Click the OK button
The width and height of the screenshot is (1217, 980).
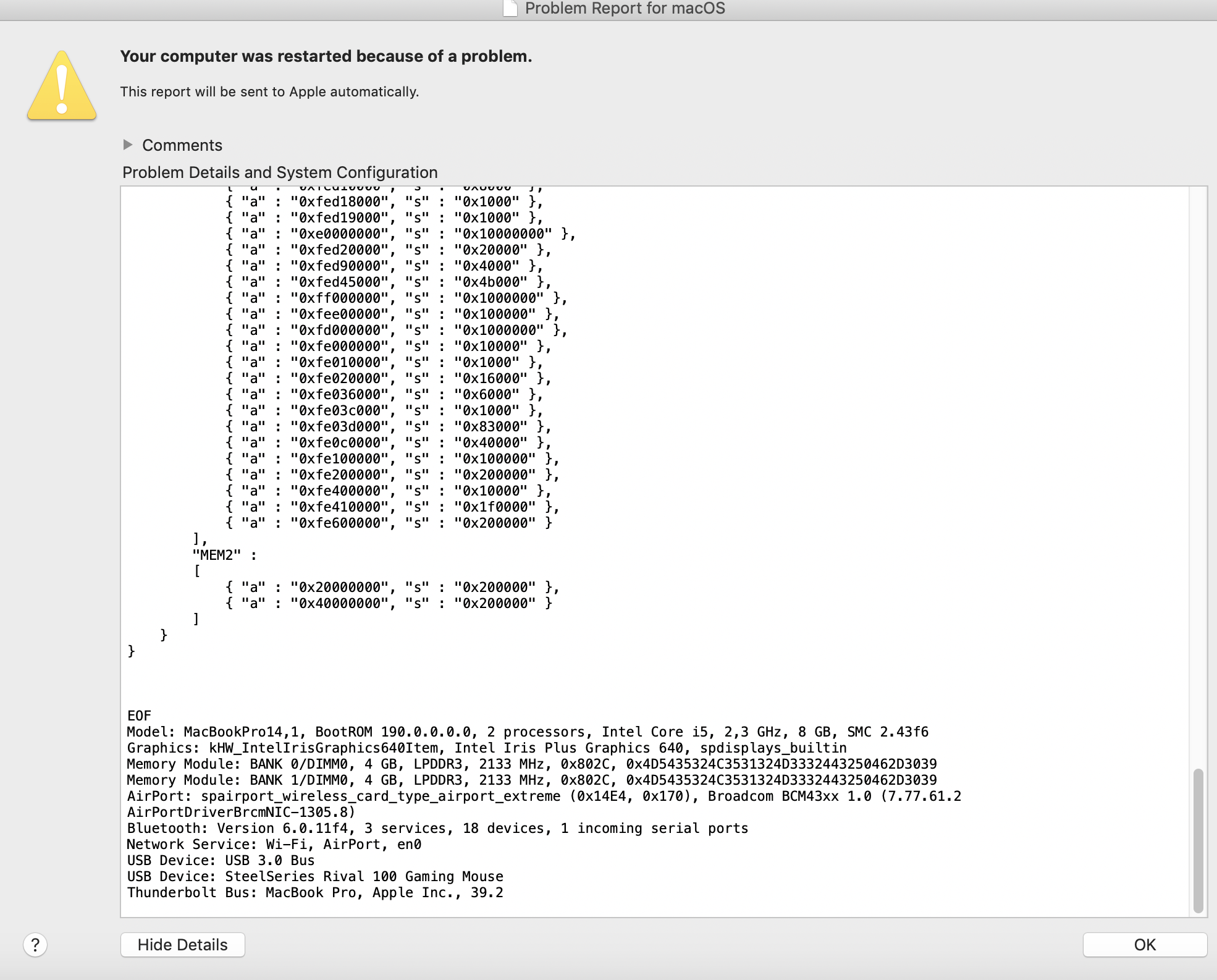pos(1144,945)
